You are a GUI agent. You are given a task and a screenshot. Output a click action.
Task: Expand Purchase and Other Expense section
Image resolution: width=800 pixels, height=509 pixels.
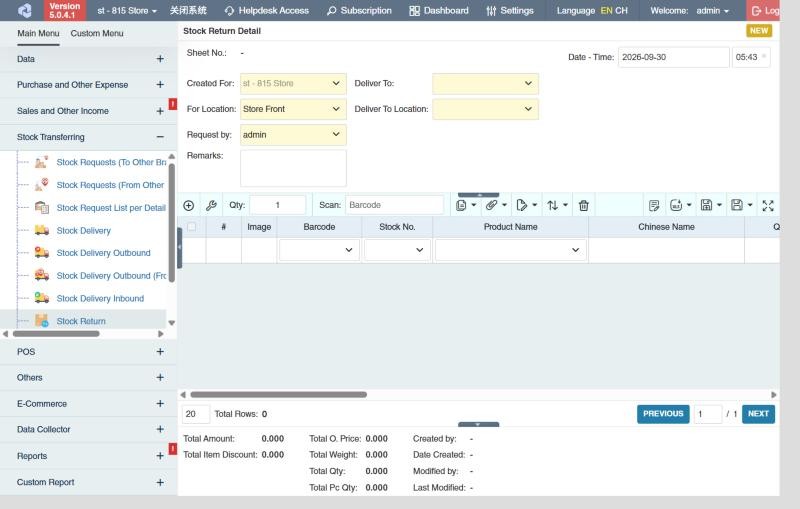point(160,84)
